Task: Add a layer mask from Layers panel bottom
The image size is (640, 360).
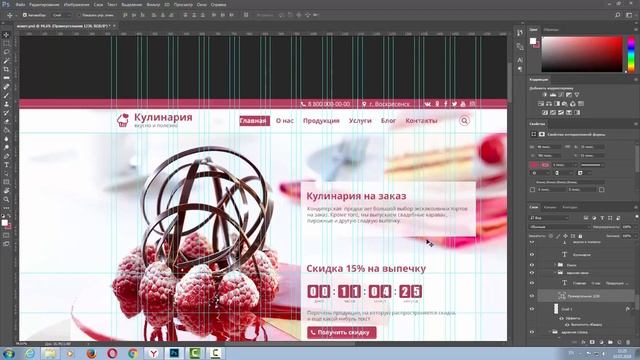Action: point(592,342)
